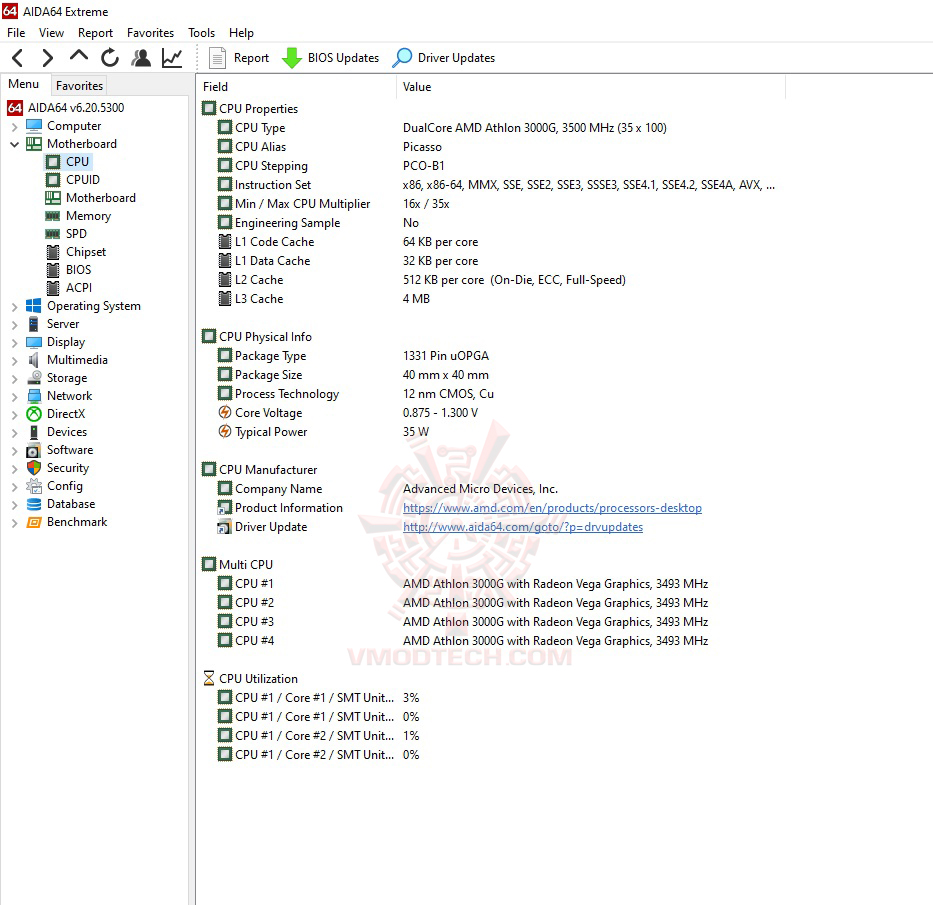The image size is (933, 905).
Task: Select the SPD item icon
Action: [x=53, y=234]
